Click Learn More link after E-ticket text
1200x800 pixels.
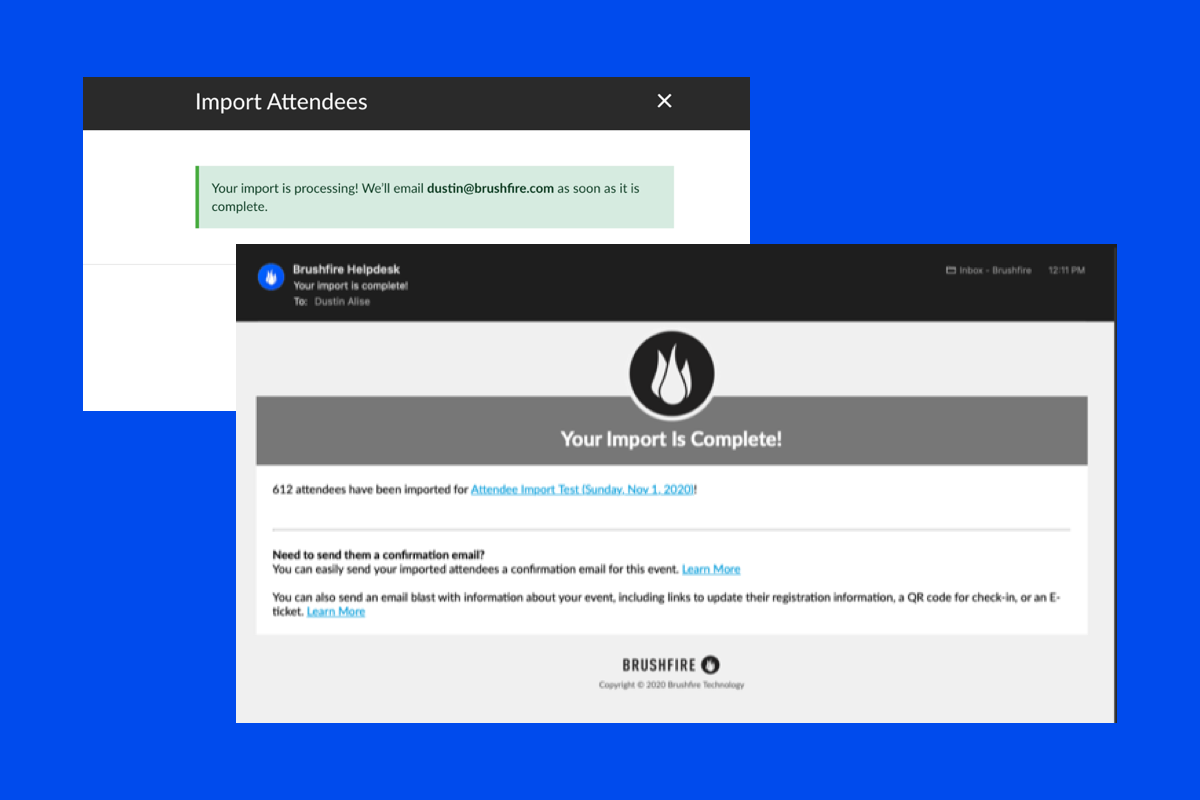point(336,612)
